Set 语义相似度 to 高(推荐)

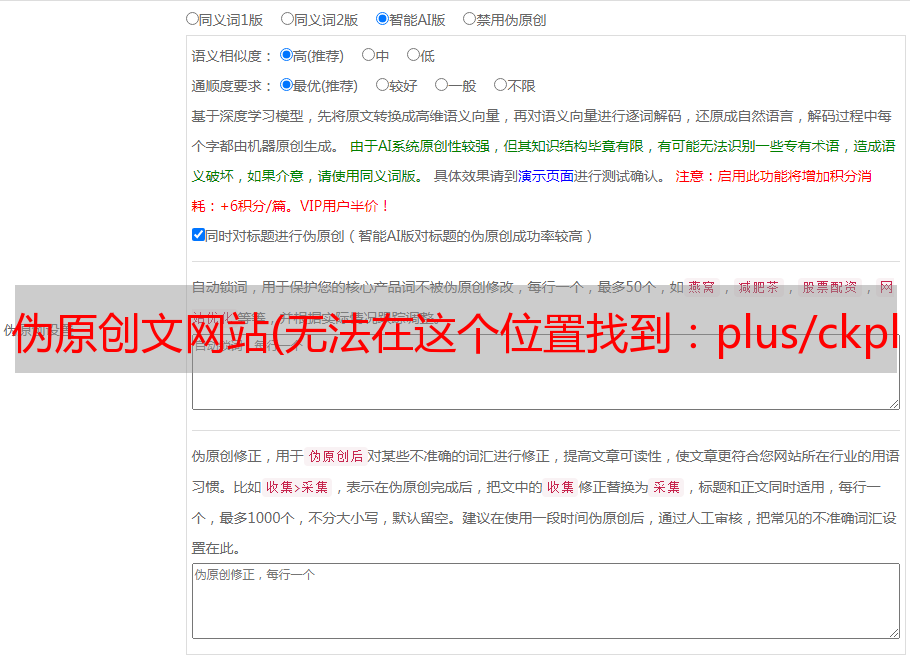[286, 55]
